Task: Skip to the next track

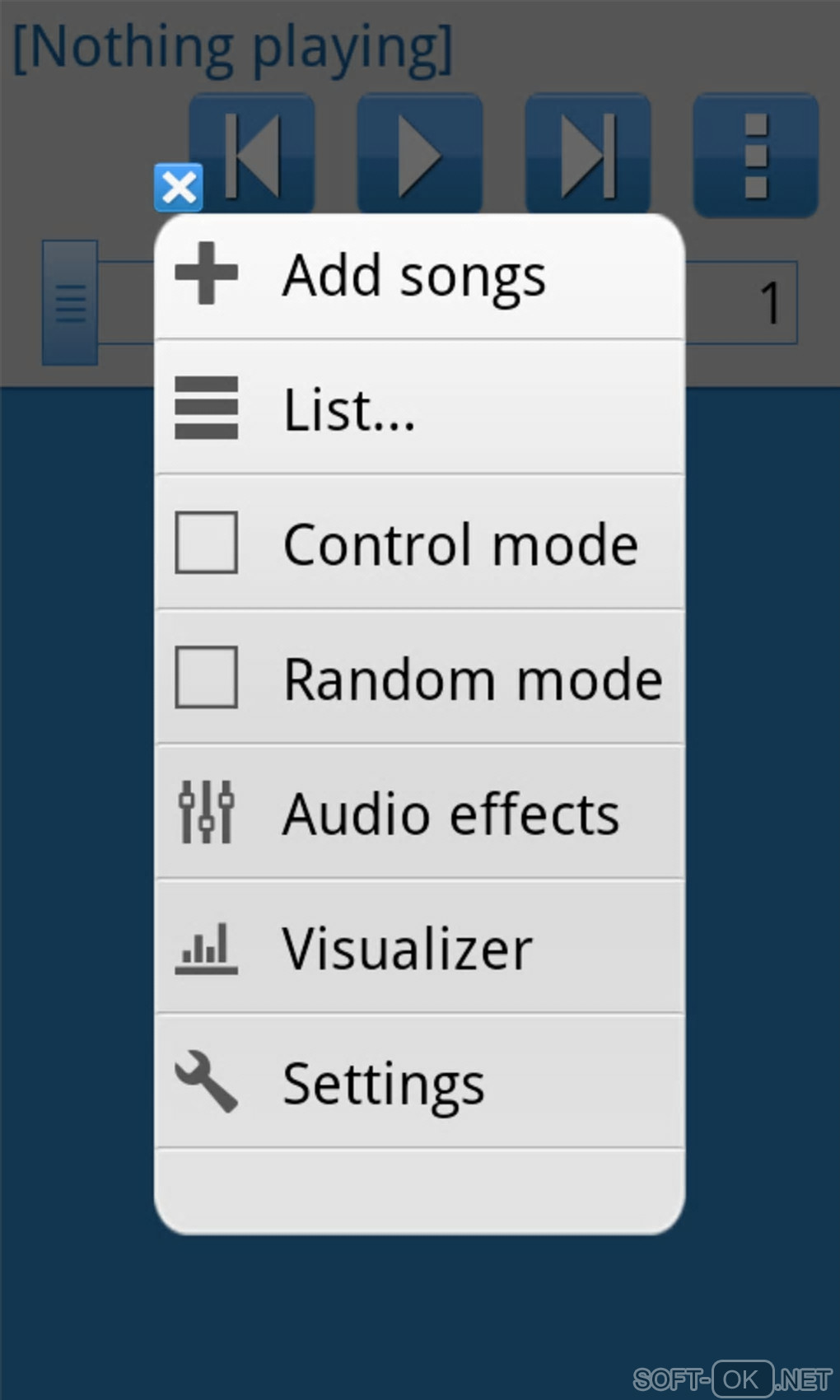Action: (x=587, y=155)
